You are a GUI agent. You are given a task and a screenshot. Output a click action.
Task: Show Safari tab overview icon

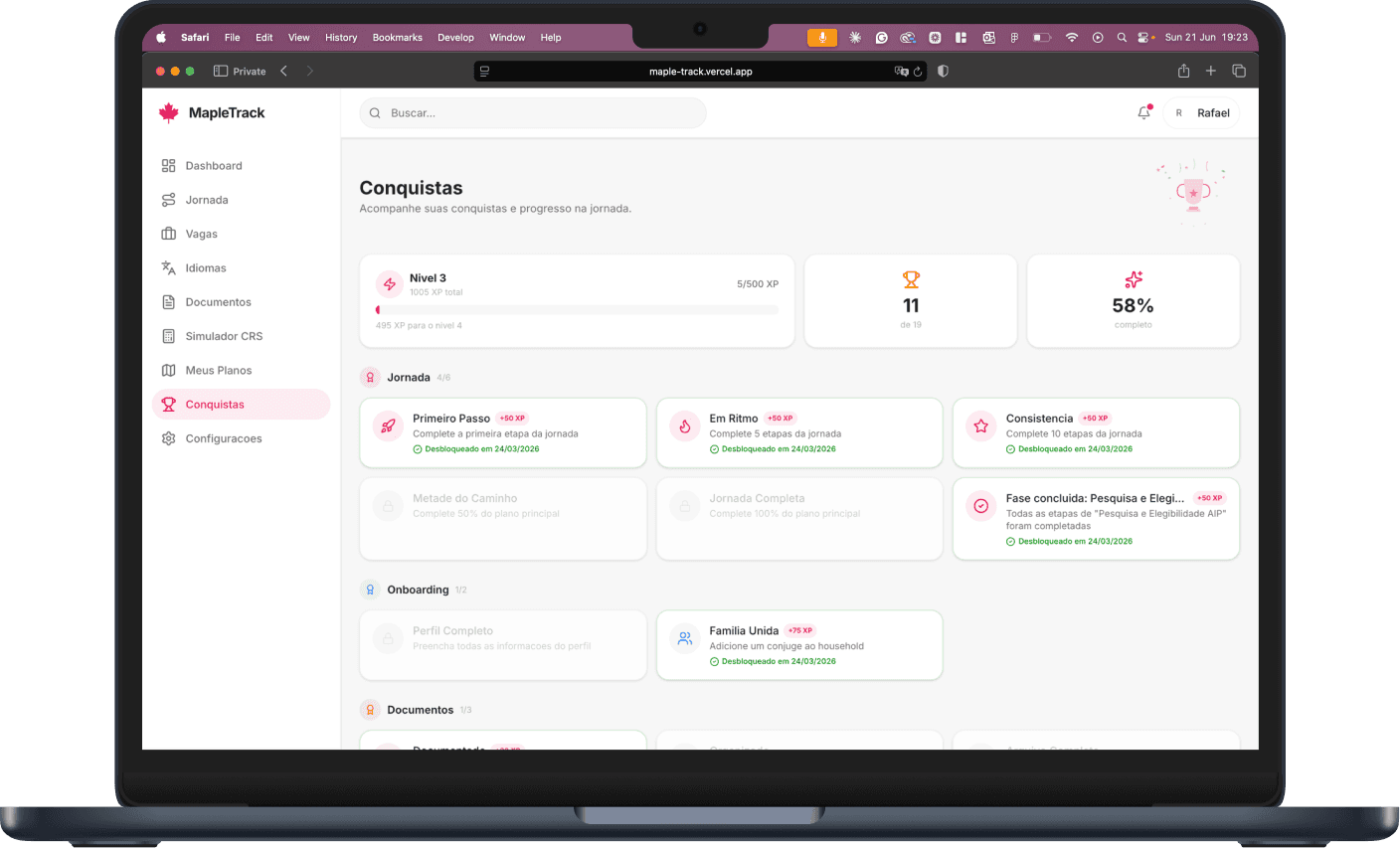pyautogui.click(x=1239, y=71)
